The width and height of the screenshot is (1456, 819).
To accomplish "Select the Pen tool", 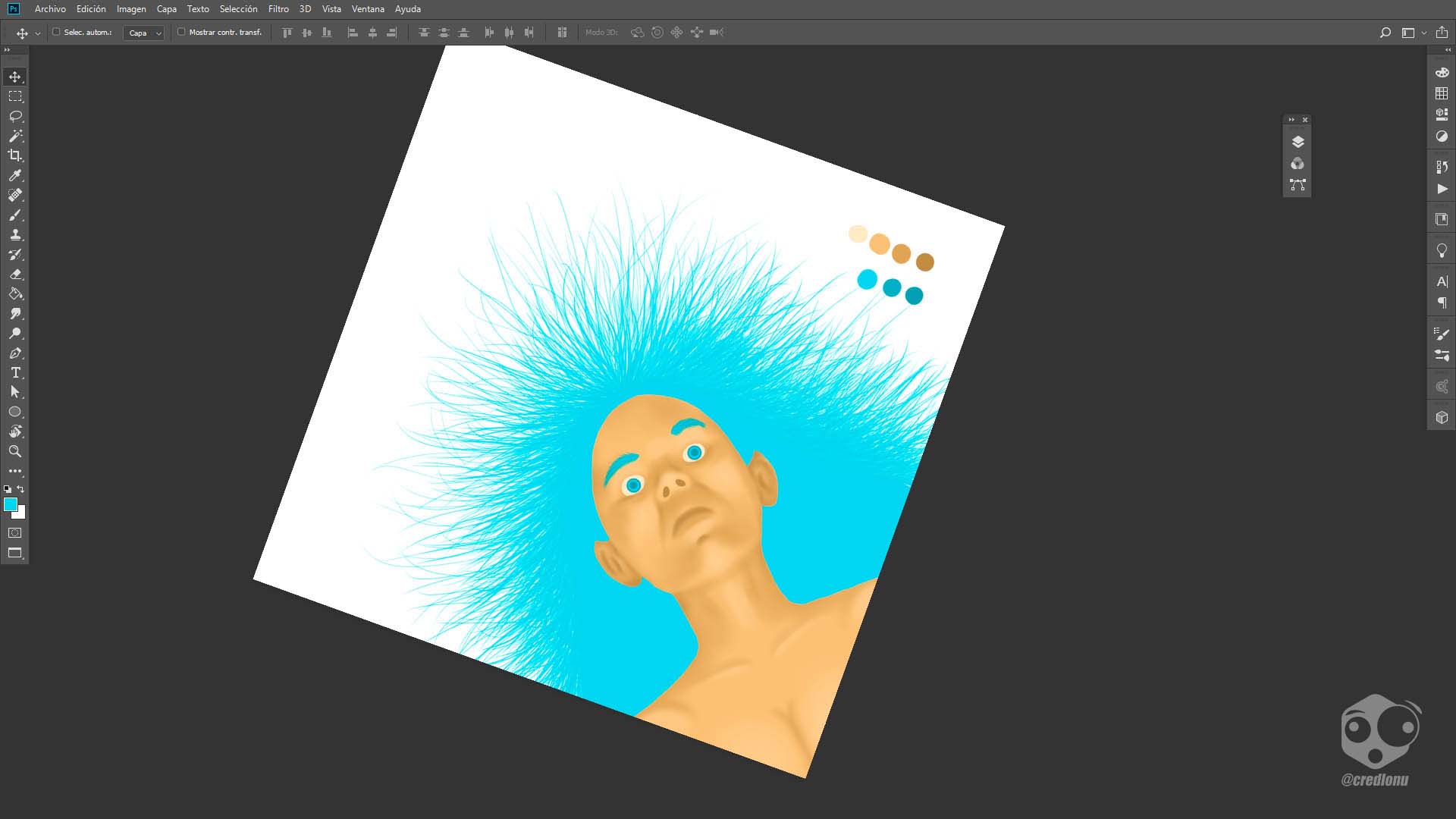I will coord(15,353).
